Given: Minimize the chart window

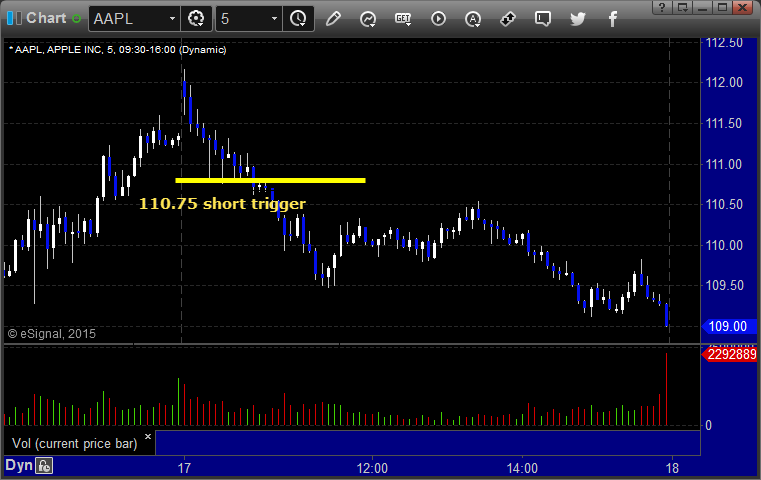Looking at the screenshot, I should tap(702, 7).
